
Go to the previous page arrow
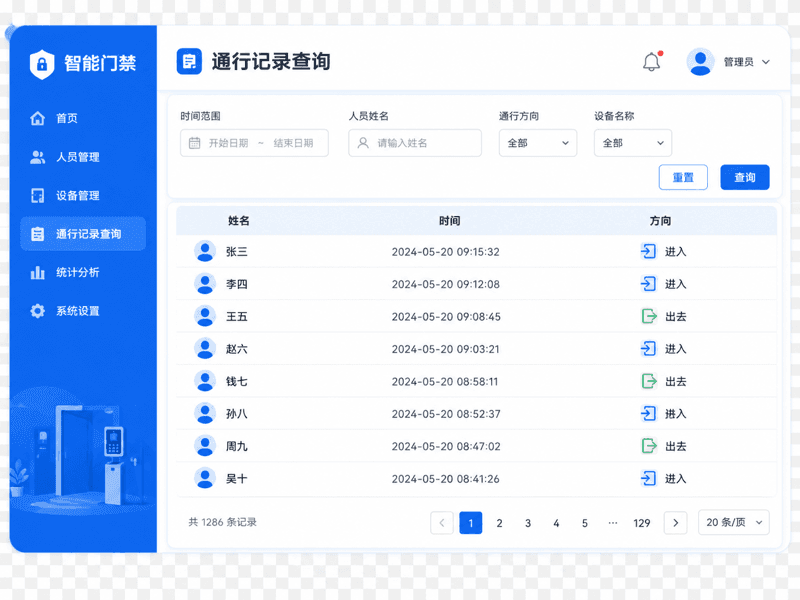[442, 522]
